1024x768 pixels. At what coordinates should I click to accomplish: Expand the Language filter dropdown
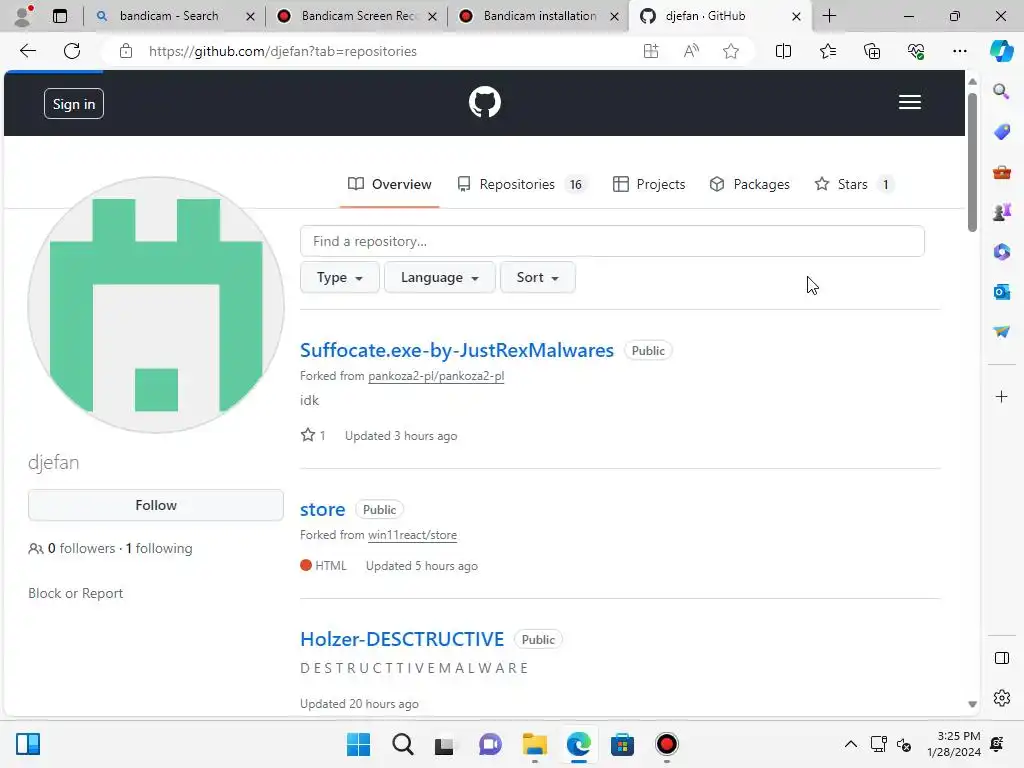[440, 278]
